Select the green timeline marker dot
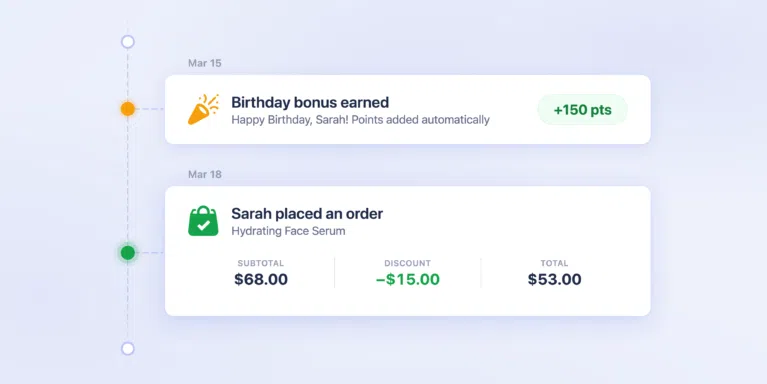This screenshot has width=767, height=384. coord(128,253)
